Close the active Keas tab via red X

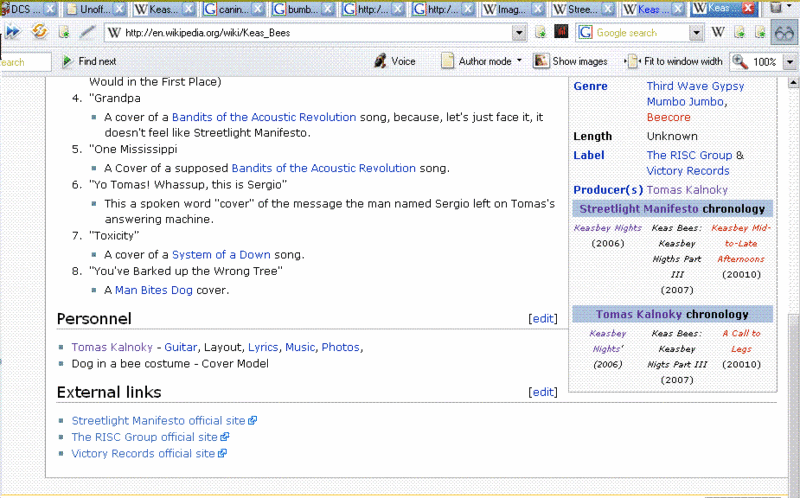click(x=748, y=8)
